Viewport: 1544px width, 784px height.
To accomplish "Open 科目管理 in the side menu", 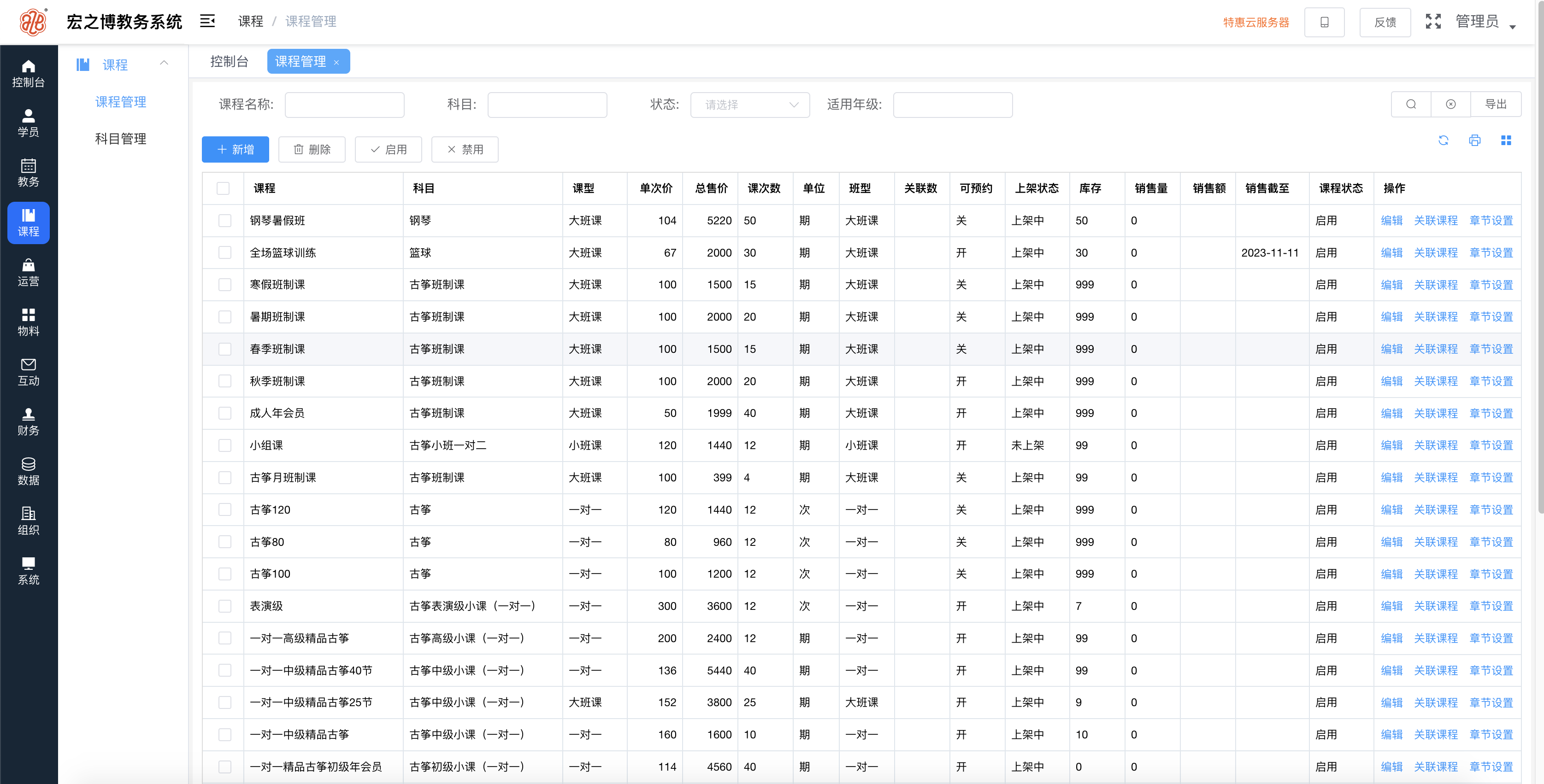I will [x=120, y=139].
